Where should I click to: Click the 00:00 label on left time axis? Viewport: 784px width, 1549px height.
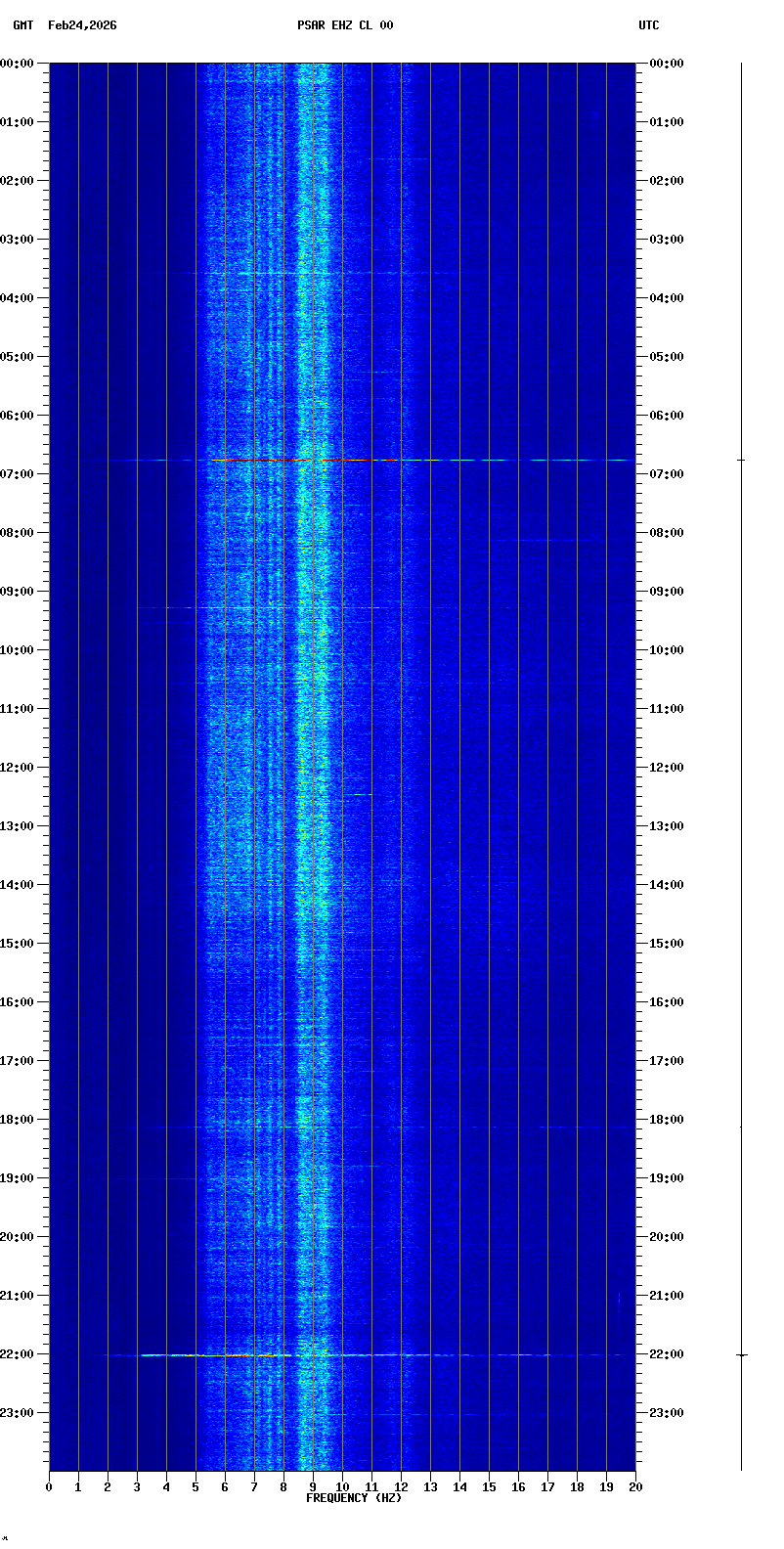(18, 64)
